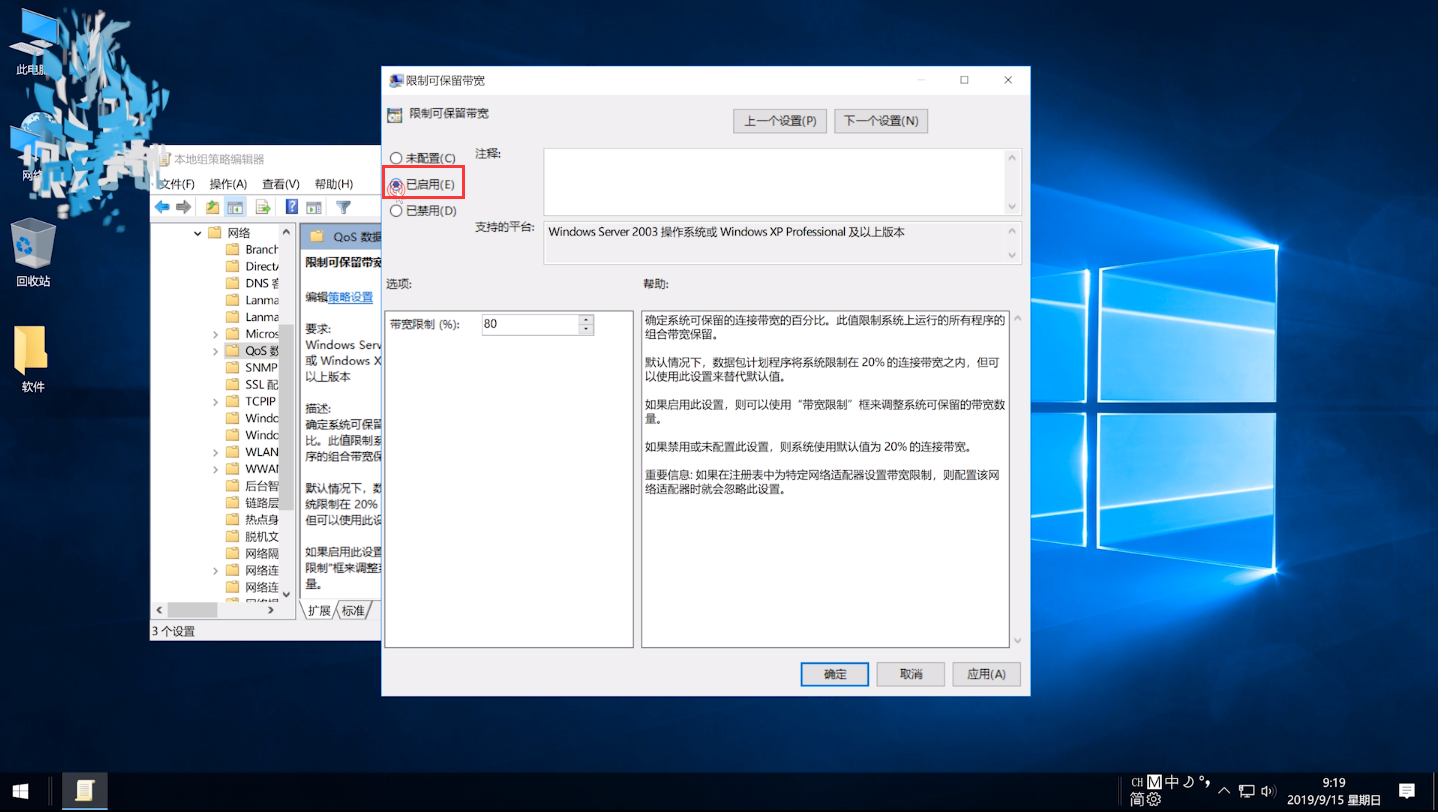
Task: Expand the Micros... tree folder arrow
Action: coord(215,334)
